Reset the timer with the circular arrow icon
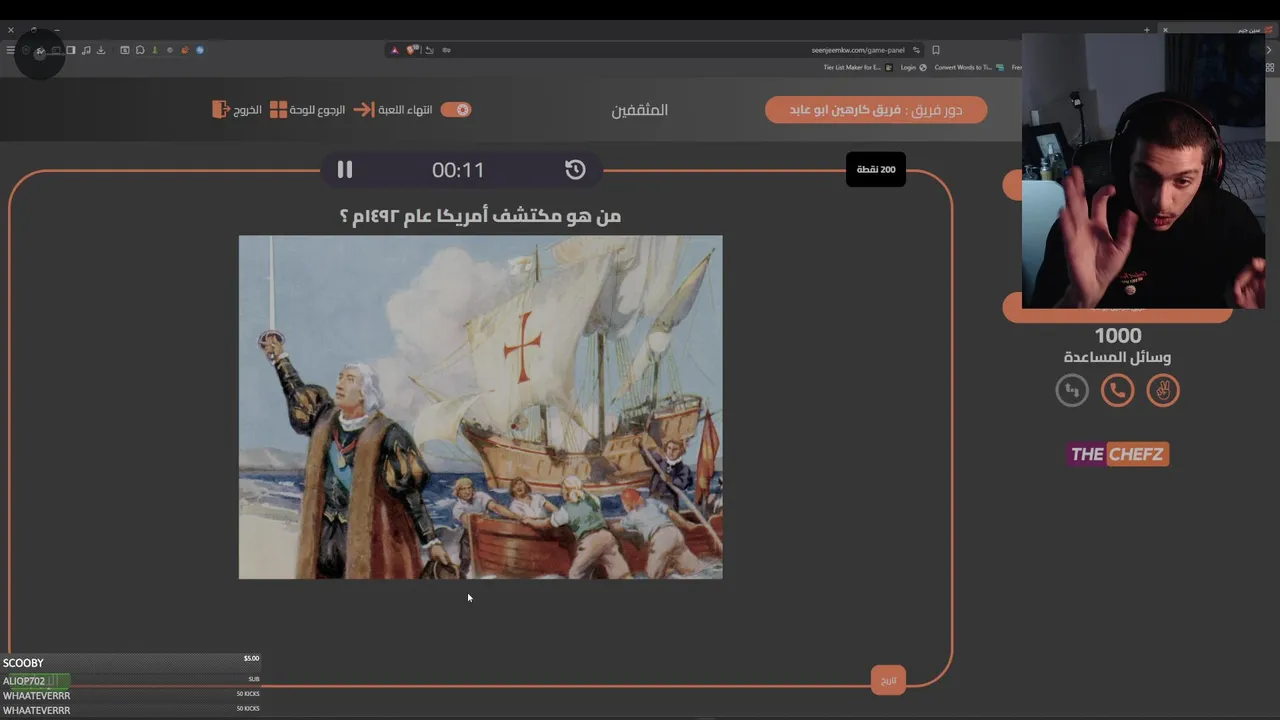The height and width of the screenshot is (720, 1280). click(575, 170)
